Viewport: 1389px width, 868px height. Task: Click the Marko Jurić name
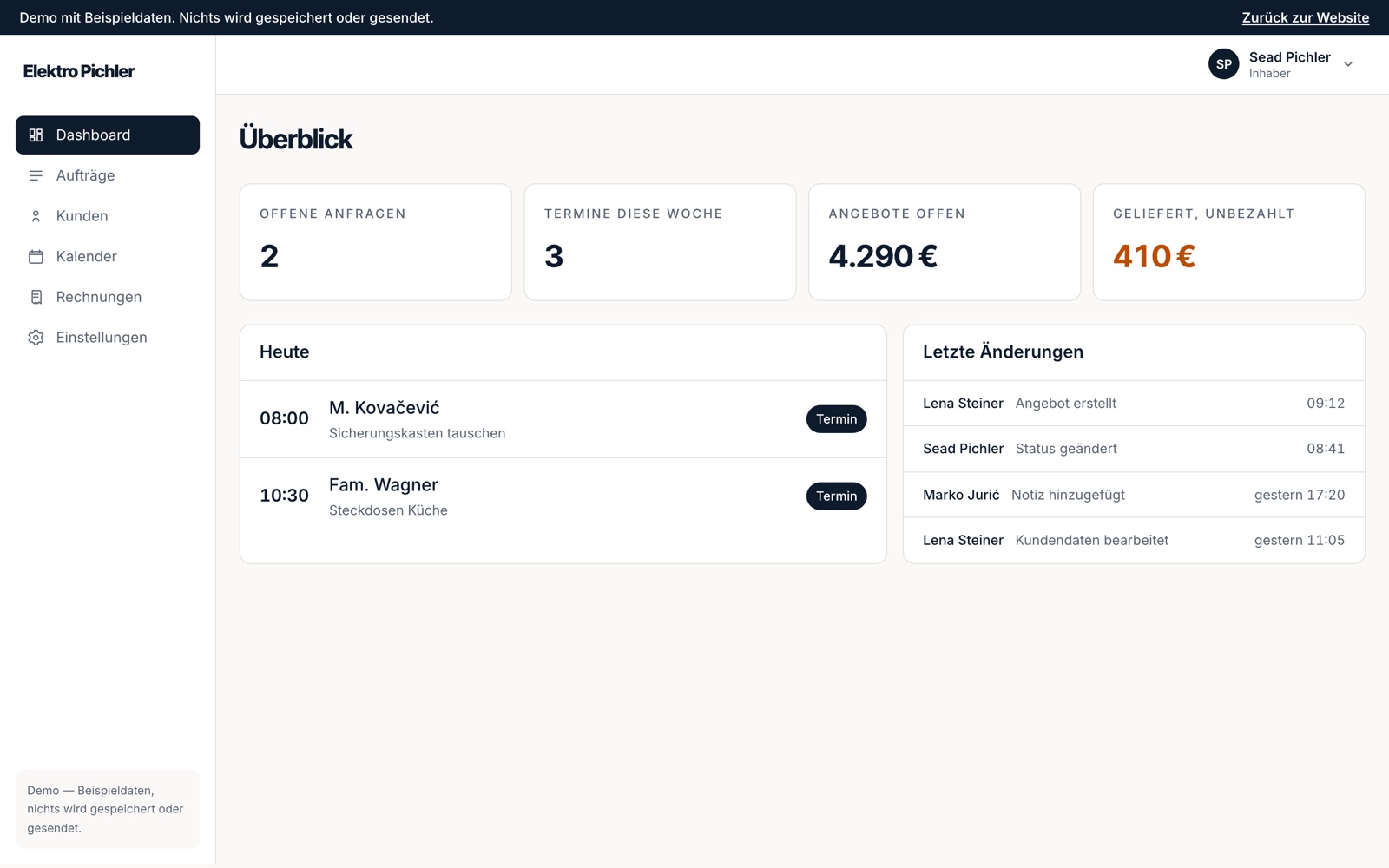tap(961, 495)
